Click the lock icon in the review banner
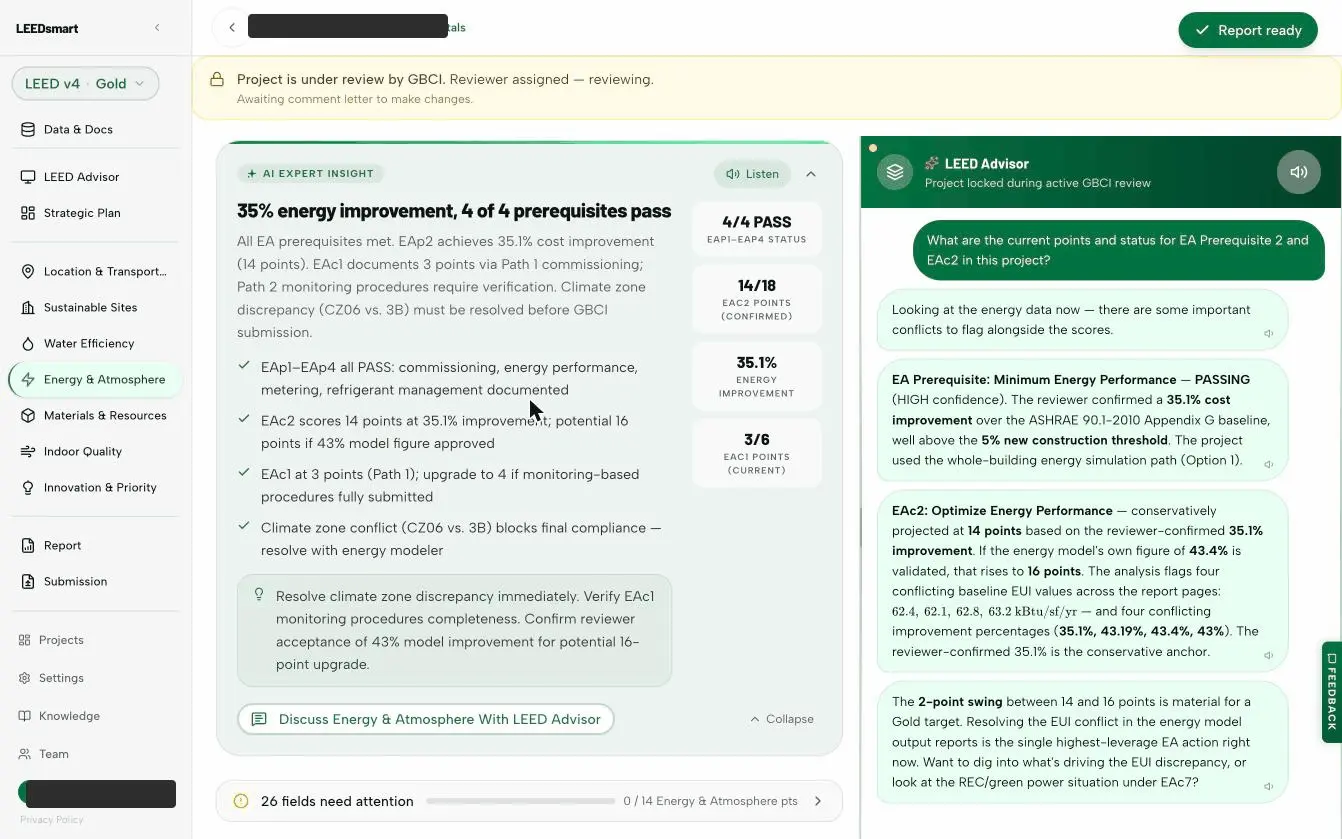This screenshot has width=1342, height=839. [216, 79]
